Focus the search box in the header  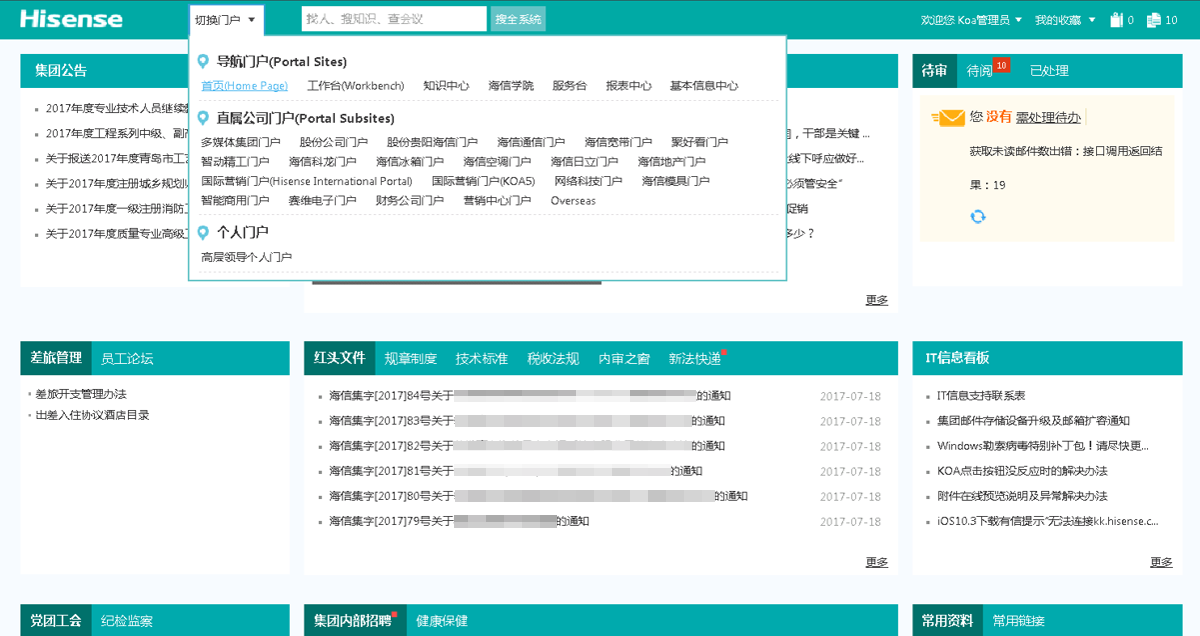point(394,19)
